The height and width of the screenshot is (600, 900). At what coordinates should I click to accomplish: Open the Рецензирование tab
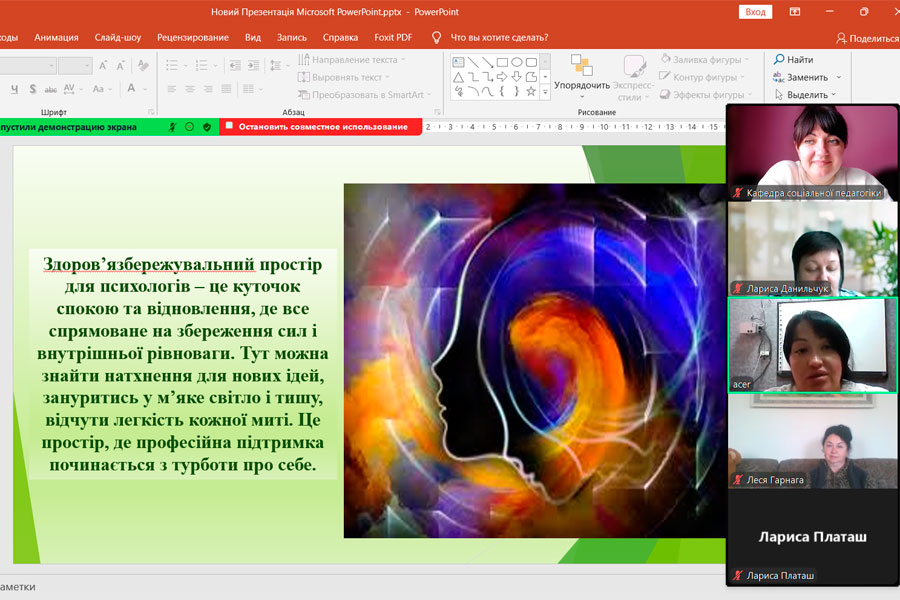(193, 37)
